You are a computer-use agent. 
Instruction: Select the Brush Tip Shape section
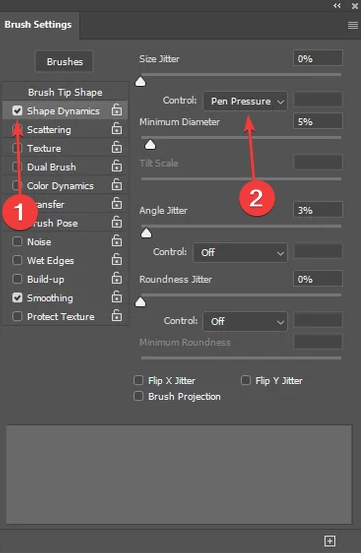coord(65,92)
